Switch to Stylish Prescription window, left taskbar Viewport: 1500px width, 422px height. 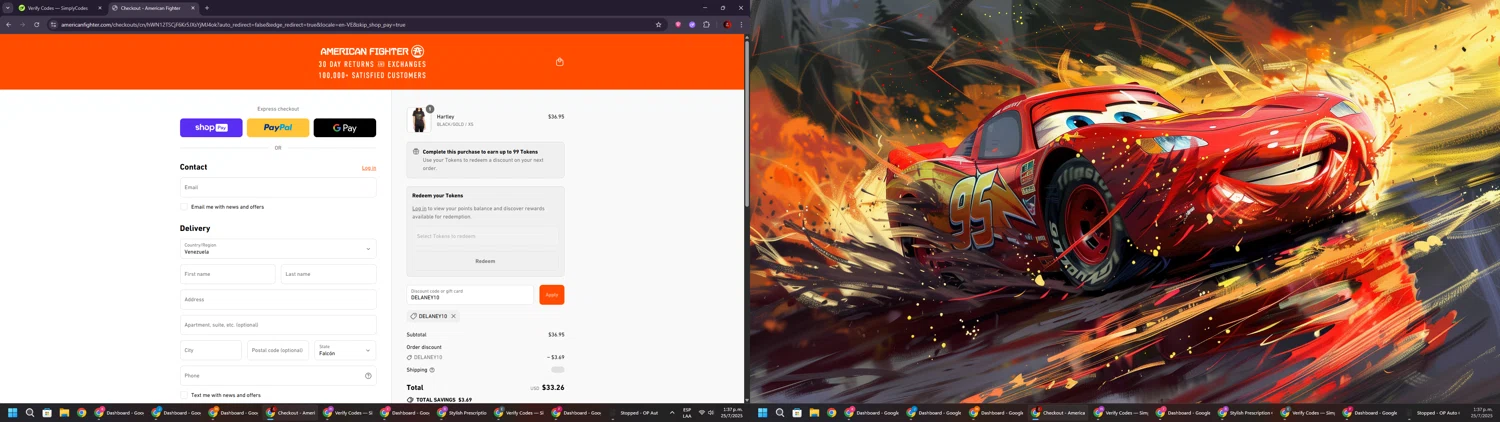[462, 413]
